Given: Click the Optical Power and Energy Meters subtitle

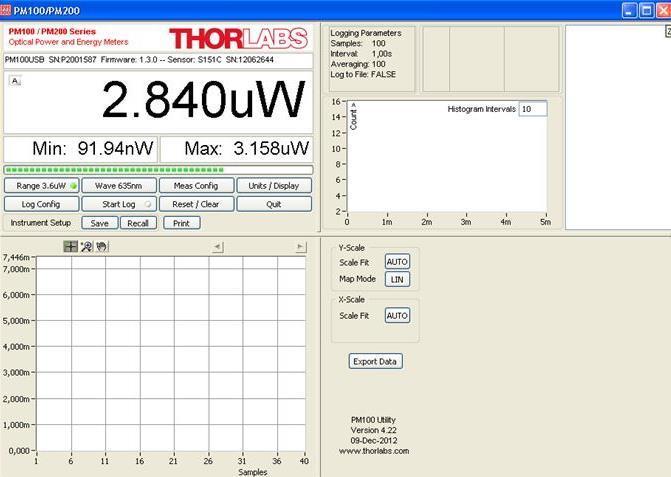Looking at the screenshot, I should pos(68,42).
